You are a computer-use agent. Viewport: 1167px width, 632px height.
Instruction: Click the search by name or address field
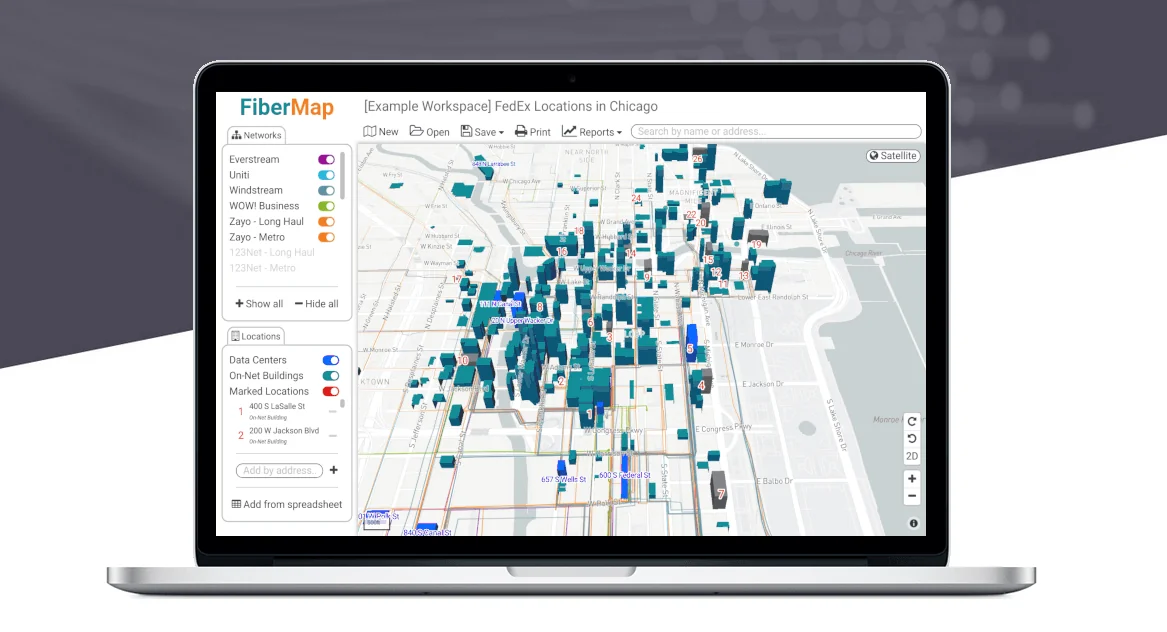point(776,132)
